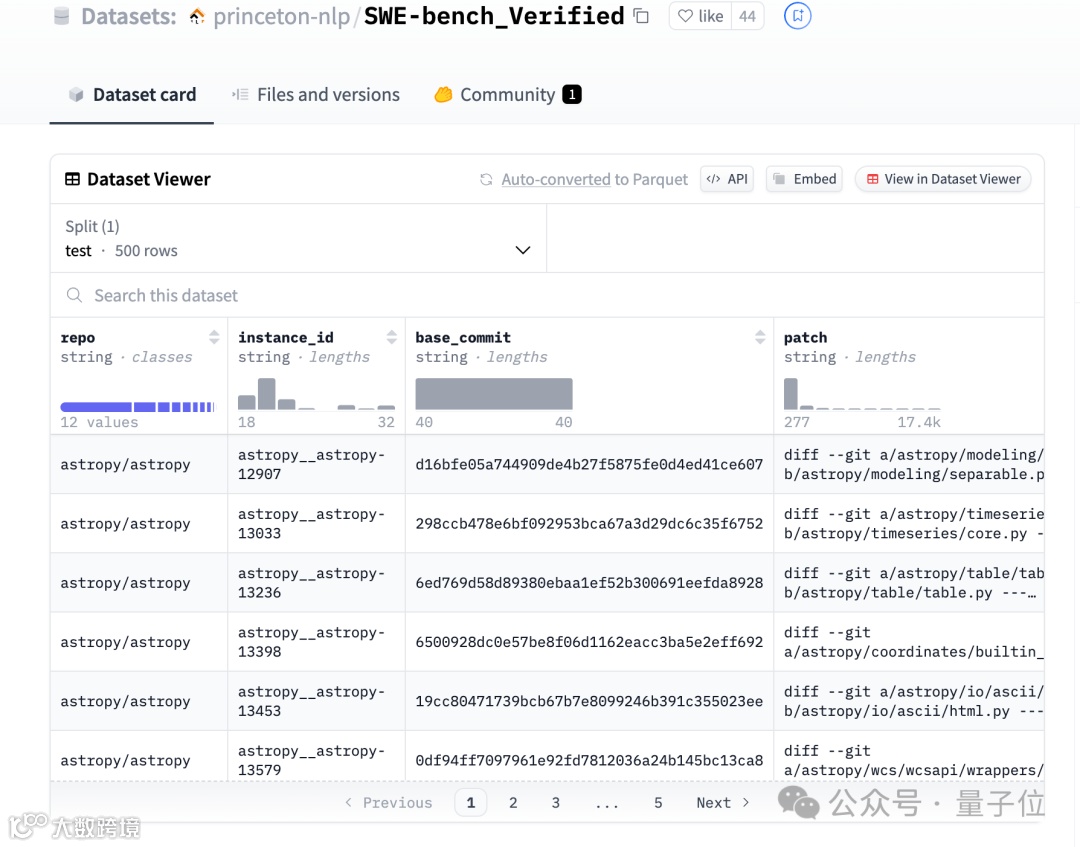Open the patch cell for table/table.py
This screenshot has width=1080, height=847.
pyautogui.click(x=909, y=583)
